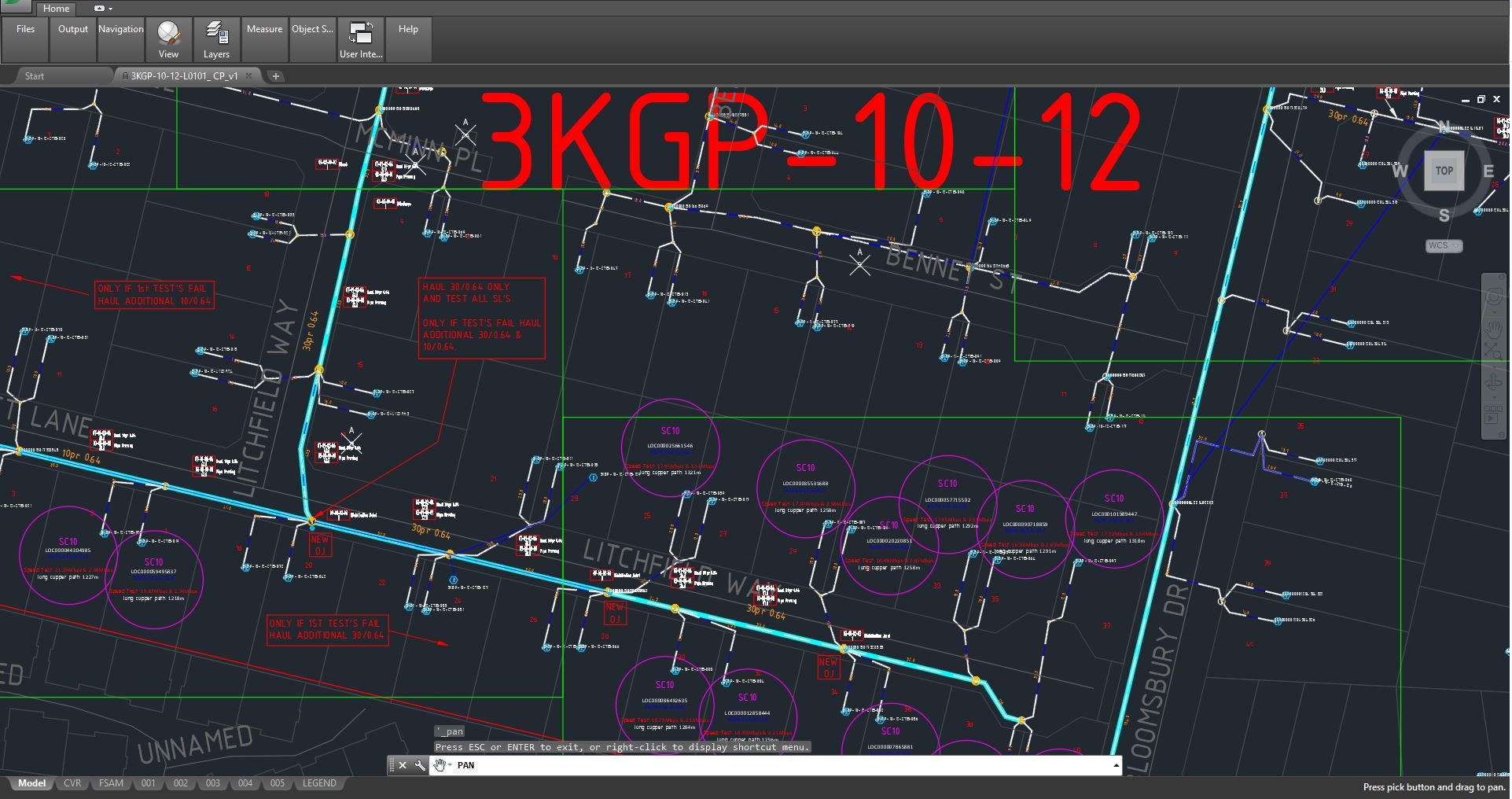Screen dimensions: 1512x799
Task: Open the Measure ribbon panel
Action: point(264,39)
